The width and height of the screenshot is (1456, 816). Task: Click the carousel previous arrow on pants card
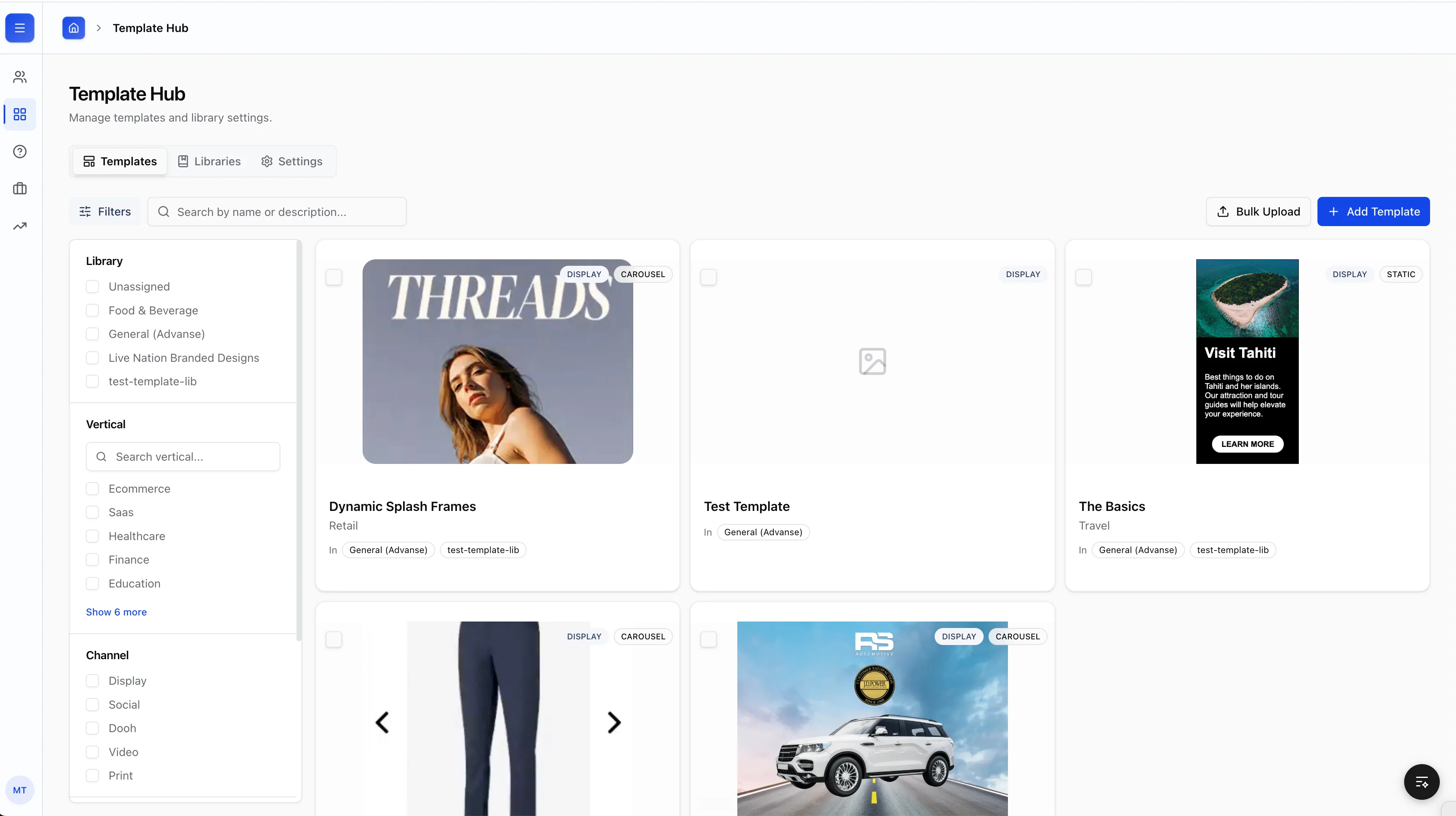pos(383,722)
